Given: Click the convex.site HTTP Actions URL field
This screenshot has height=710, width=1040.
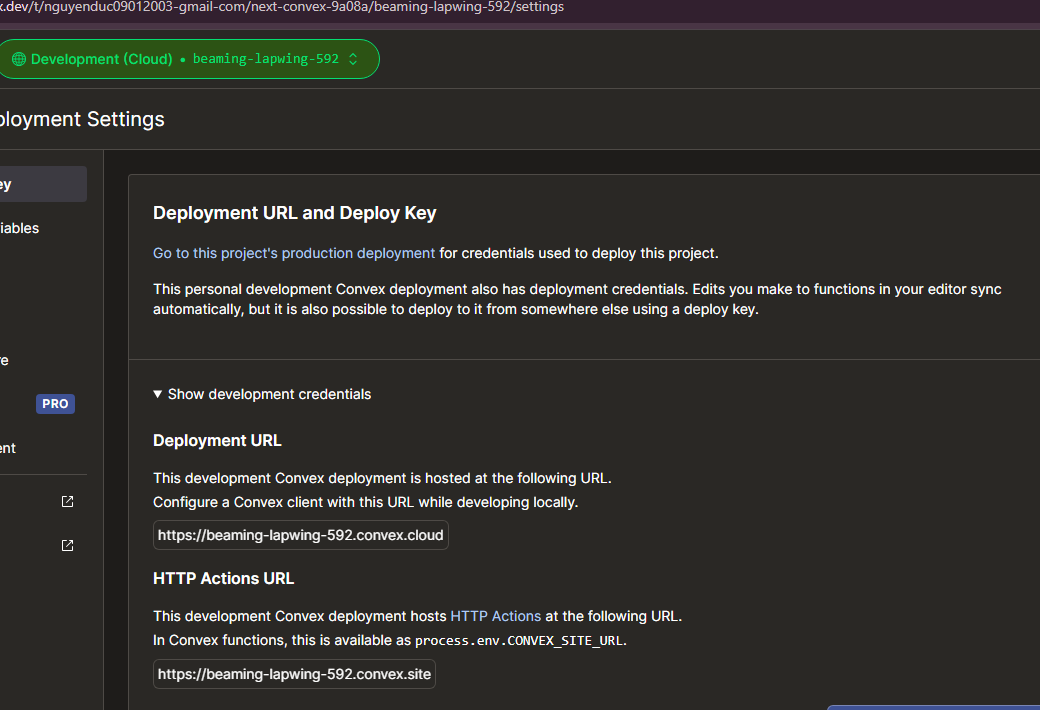Looking at the screenshot, I should pos(294,674).
